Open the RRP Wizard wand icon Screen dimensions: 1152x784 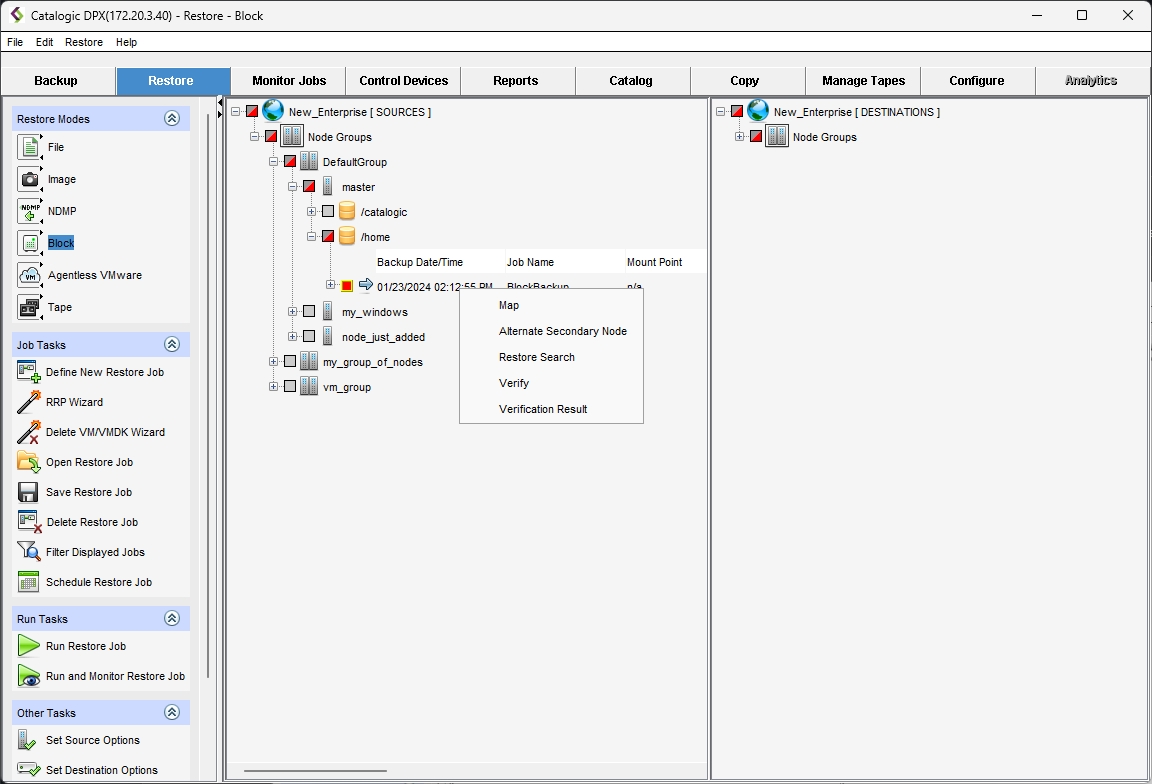tap(29, 403)
